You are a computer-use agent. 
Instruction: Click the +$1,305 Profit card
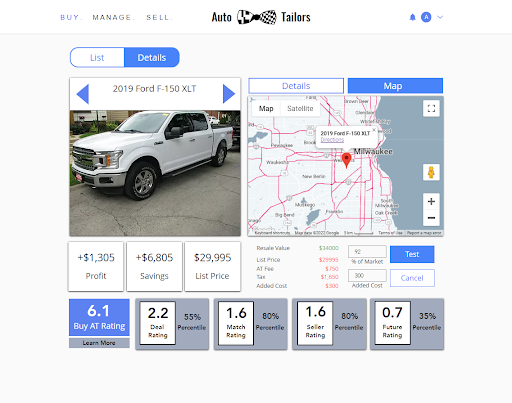[x=96, y=266]
